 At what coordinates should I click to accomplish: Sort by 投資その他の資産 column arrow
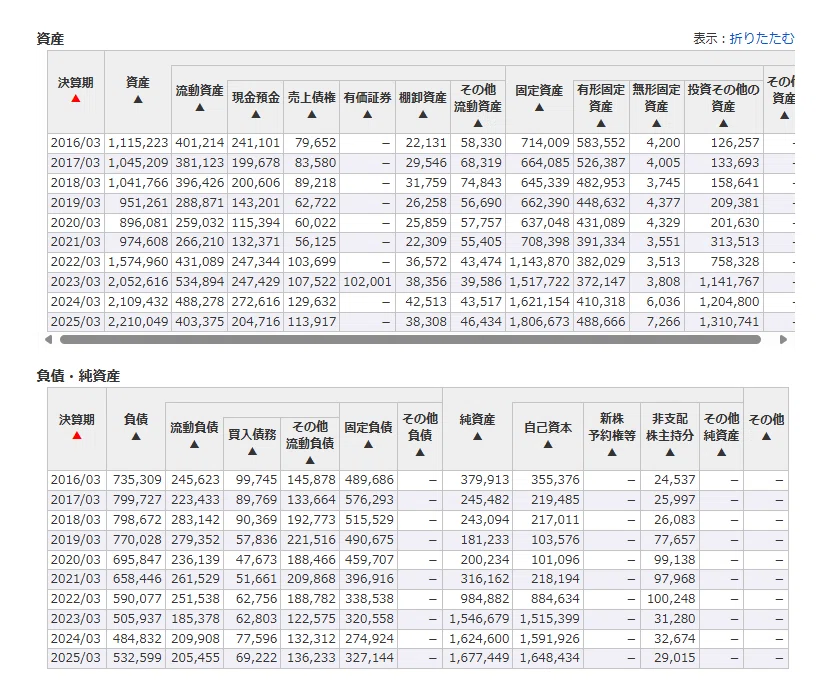point(724,123)
